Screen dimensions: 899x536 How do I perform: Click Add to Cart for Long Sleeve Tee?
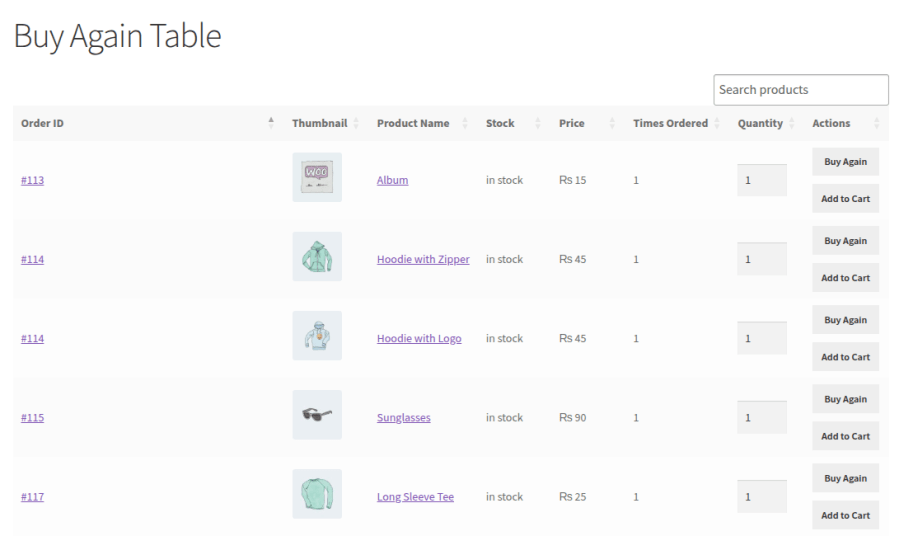click(845, 515)
